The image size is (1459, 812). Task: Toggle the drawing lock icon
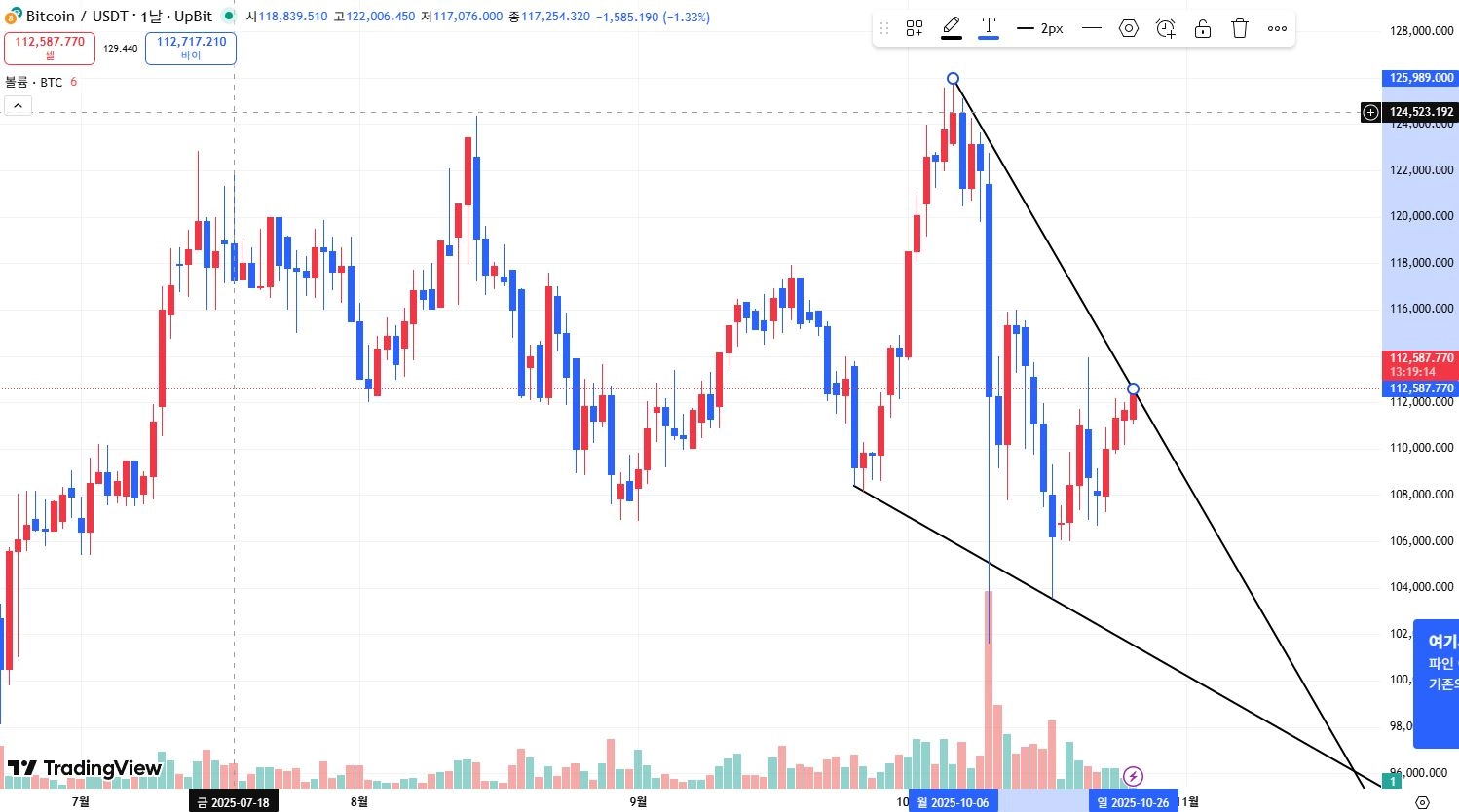[1203, 28]
